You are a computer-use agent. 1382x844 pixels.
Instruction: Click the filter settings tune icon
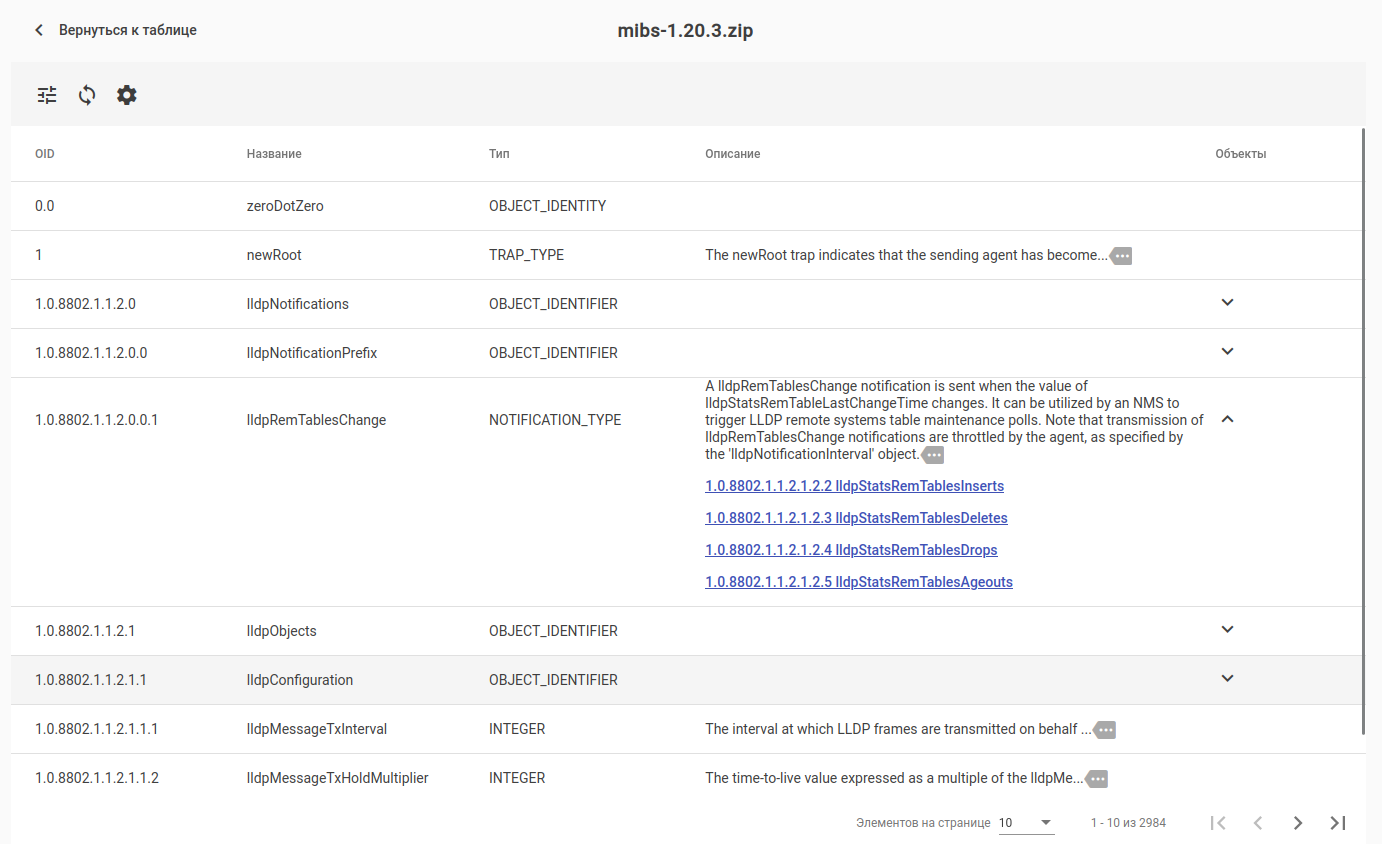(x=47, y=95)
